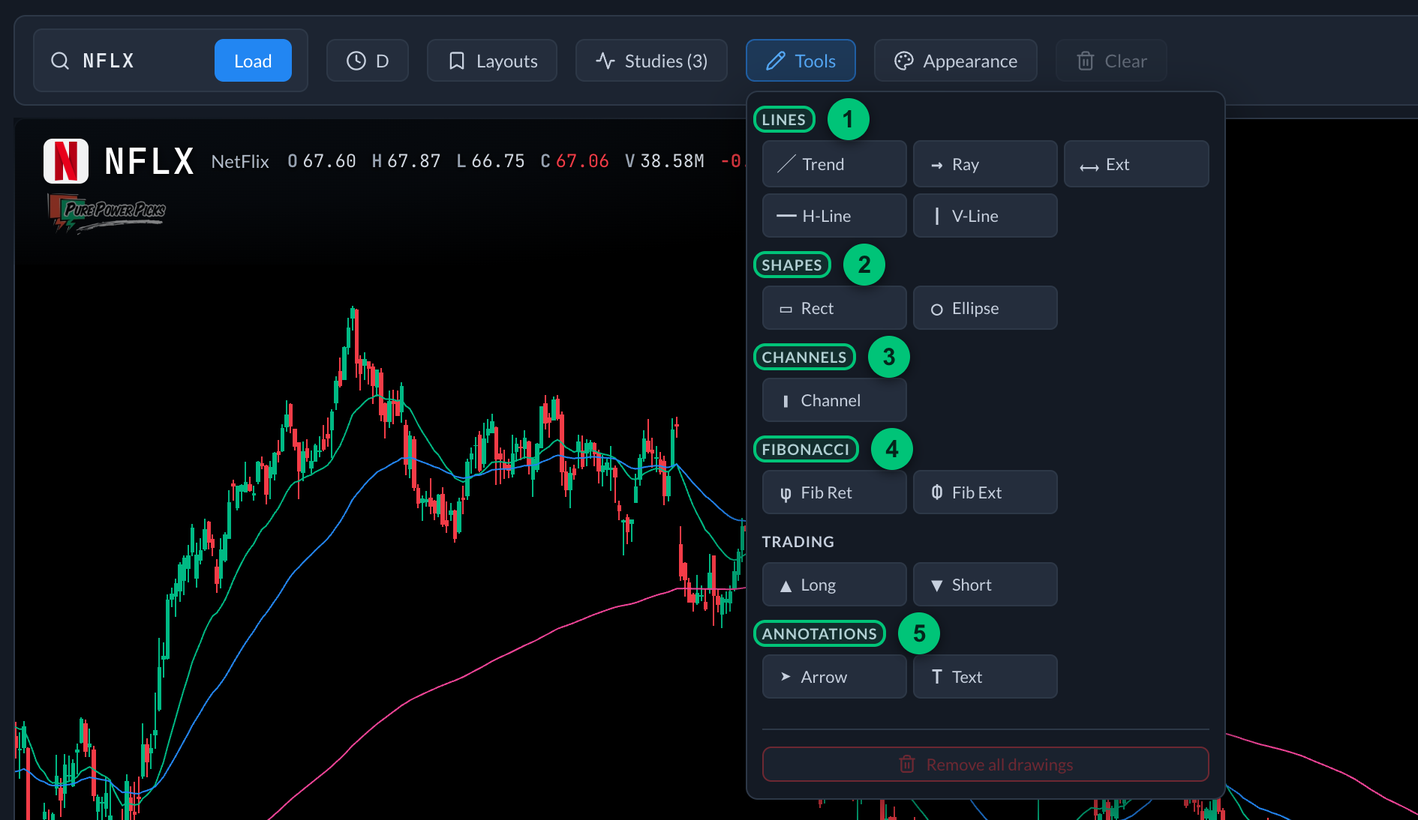Activate the Channel drawing tool
1418x820 pixels.
[834, 400]
